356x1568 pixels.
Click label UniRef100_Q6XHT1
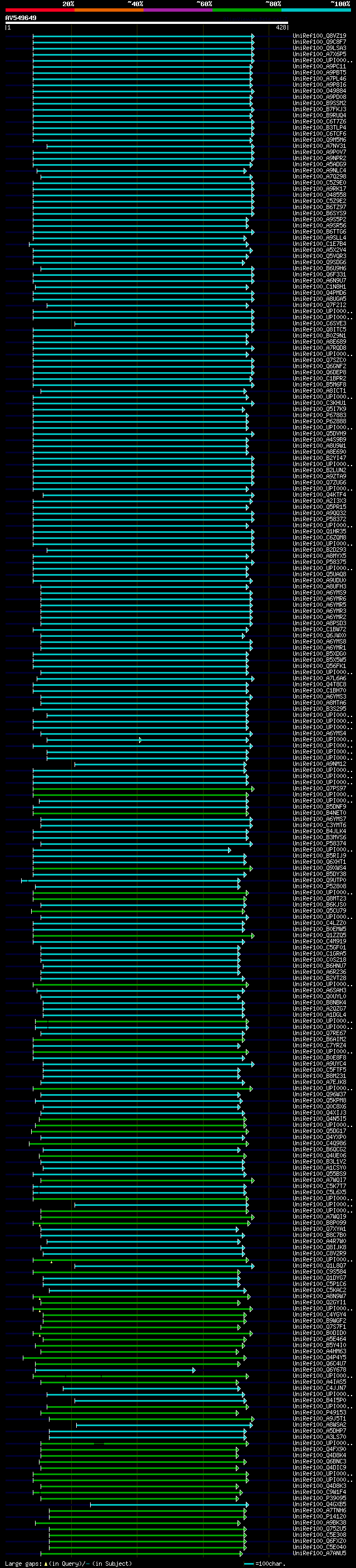[319, 862]
